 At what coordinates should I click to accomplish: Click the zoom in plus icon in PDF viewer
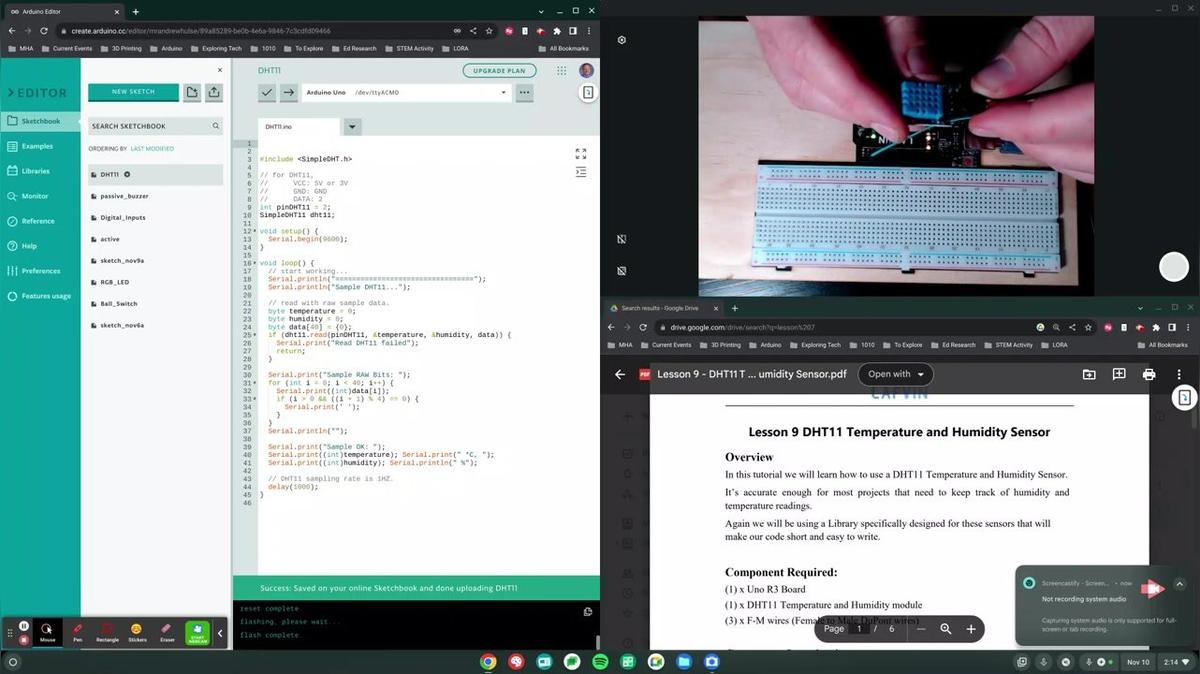971,629
